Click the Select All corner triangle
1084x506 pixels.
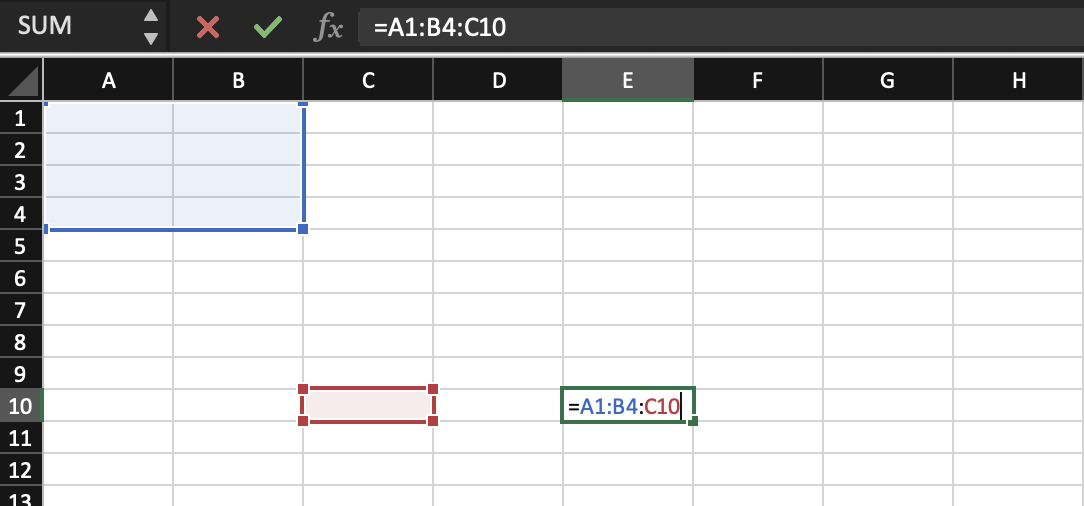[22, 81]
